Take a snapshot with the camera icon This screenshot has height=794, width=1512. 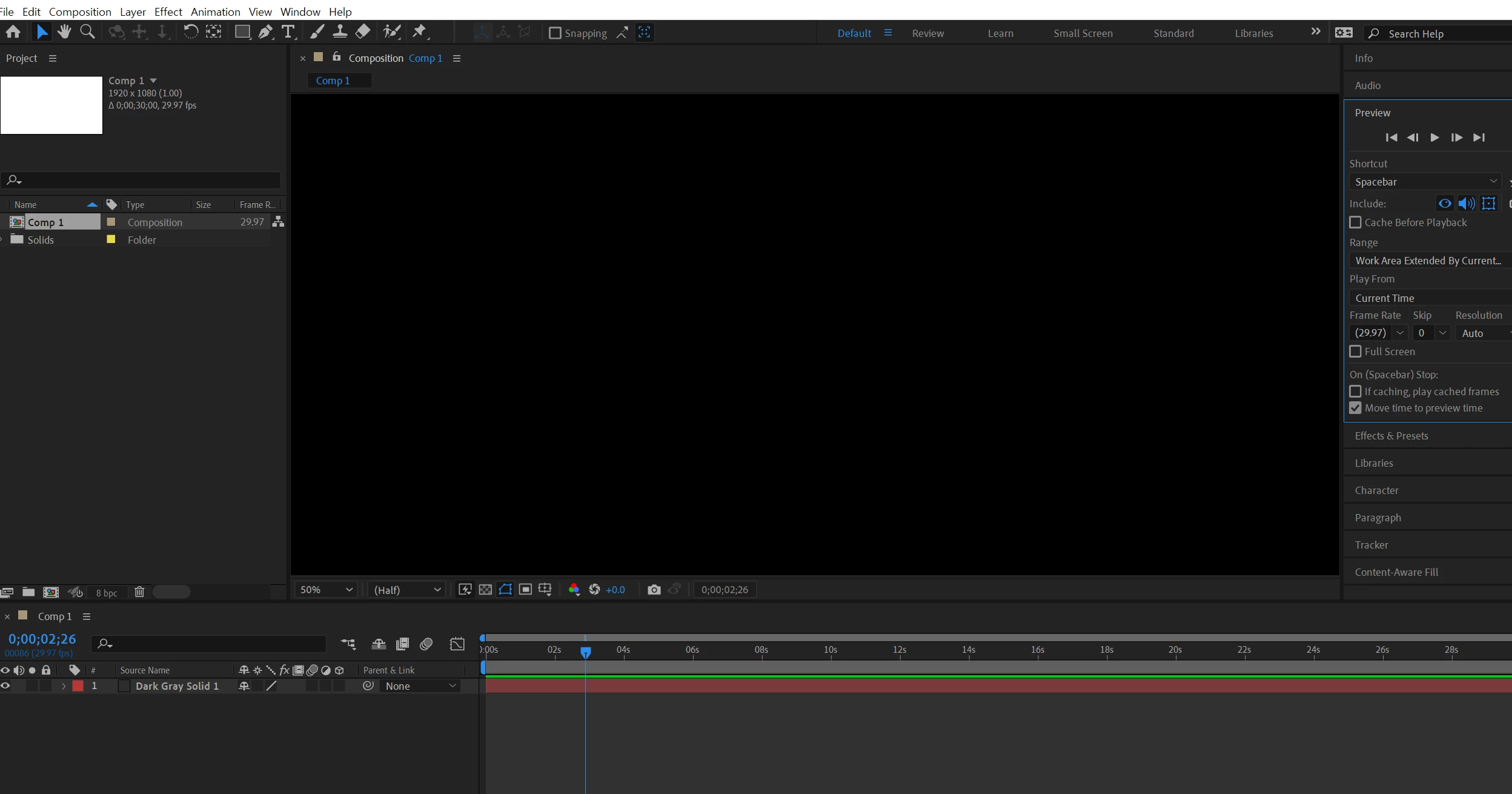pos(654,590)
